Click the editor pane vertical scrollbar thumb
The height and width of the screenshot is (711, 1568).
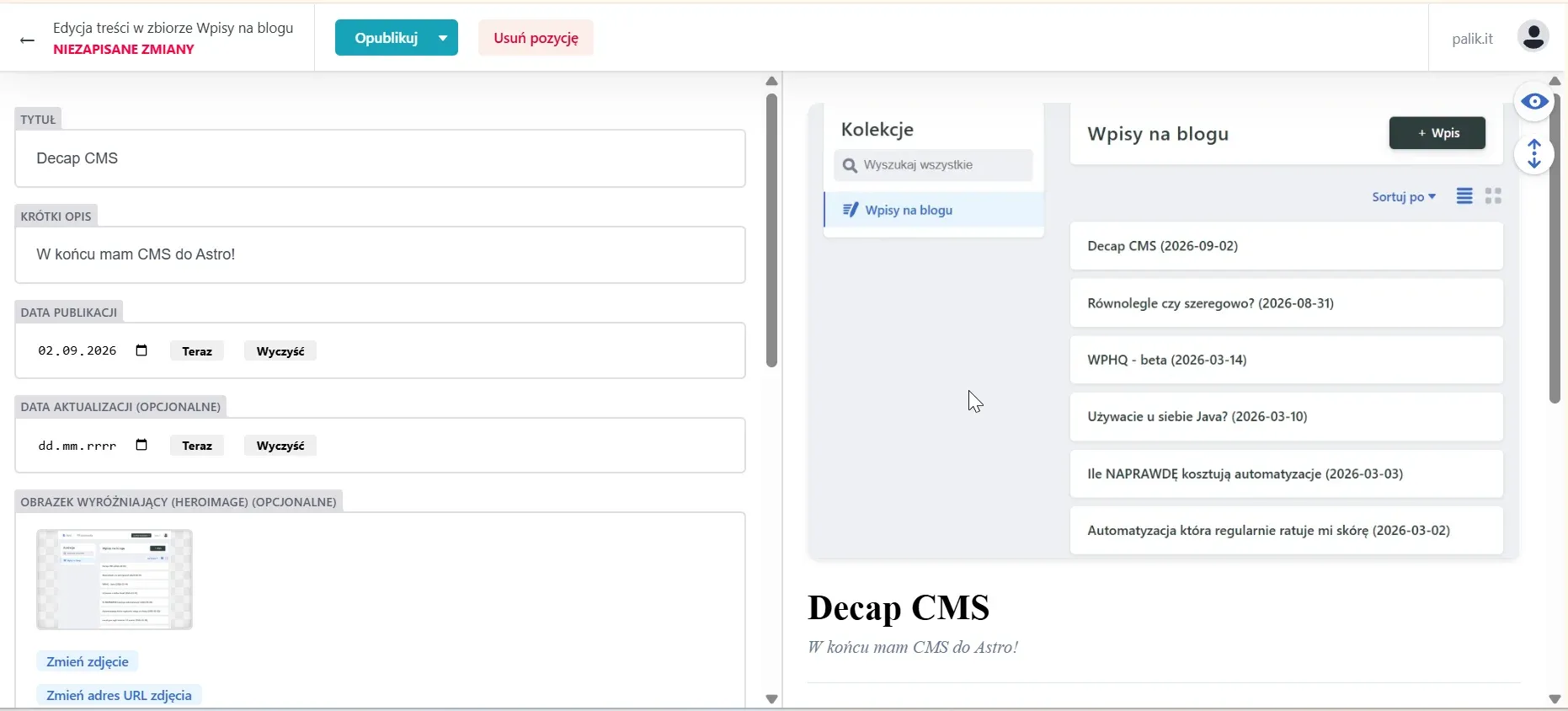[771, 230]
